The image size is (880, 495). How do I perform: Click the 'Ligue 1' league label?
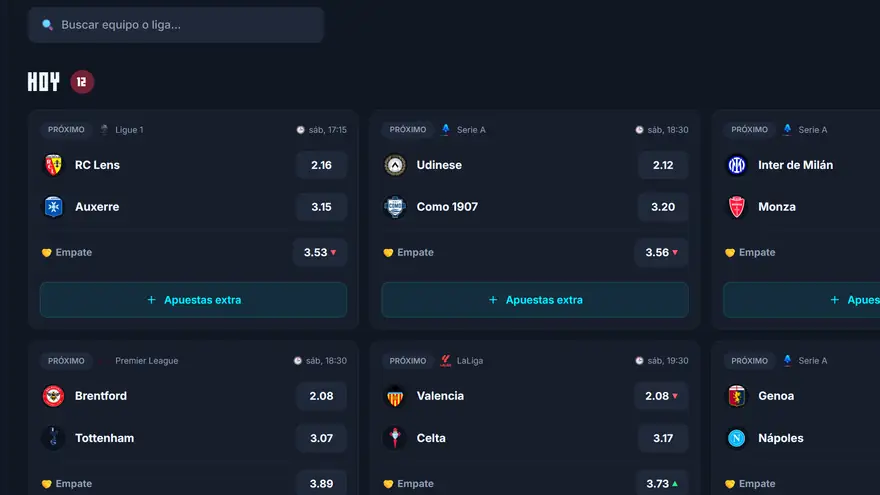click(129, 130)
